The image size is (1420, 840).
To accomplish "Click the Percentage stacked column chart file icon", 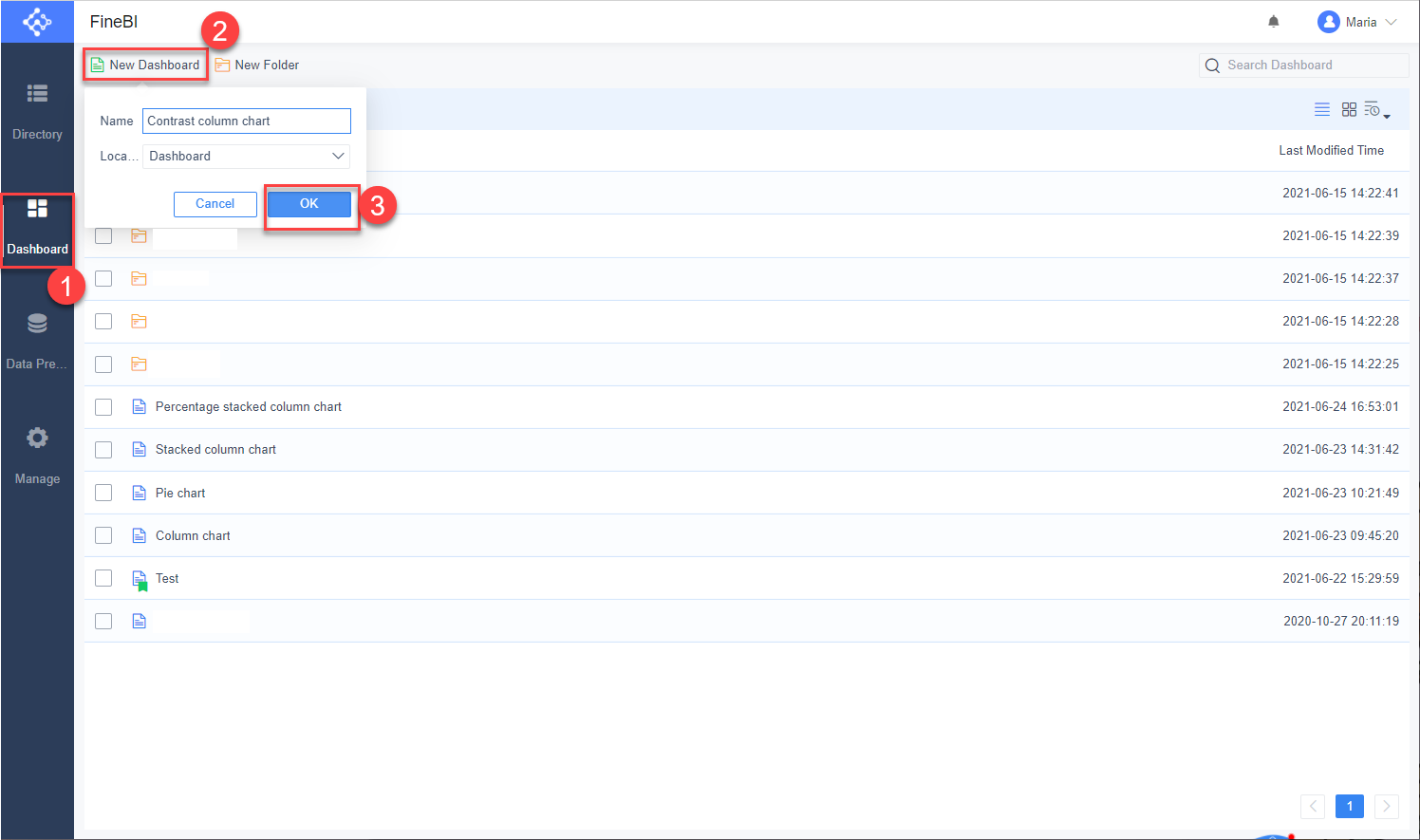I will (x=139, y=406).
